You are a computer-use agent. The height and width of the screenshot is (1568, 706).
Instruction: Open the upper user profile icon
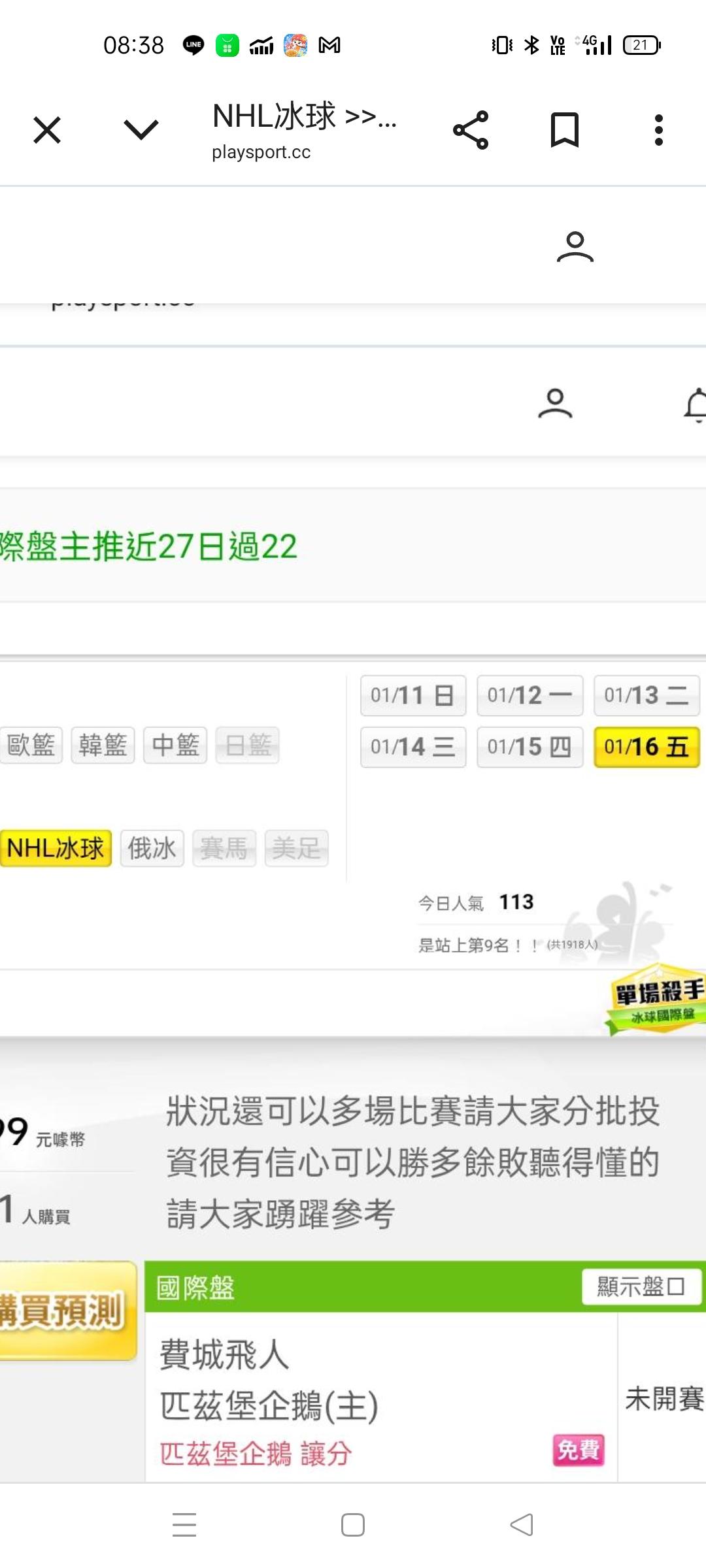pos(575,247)
